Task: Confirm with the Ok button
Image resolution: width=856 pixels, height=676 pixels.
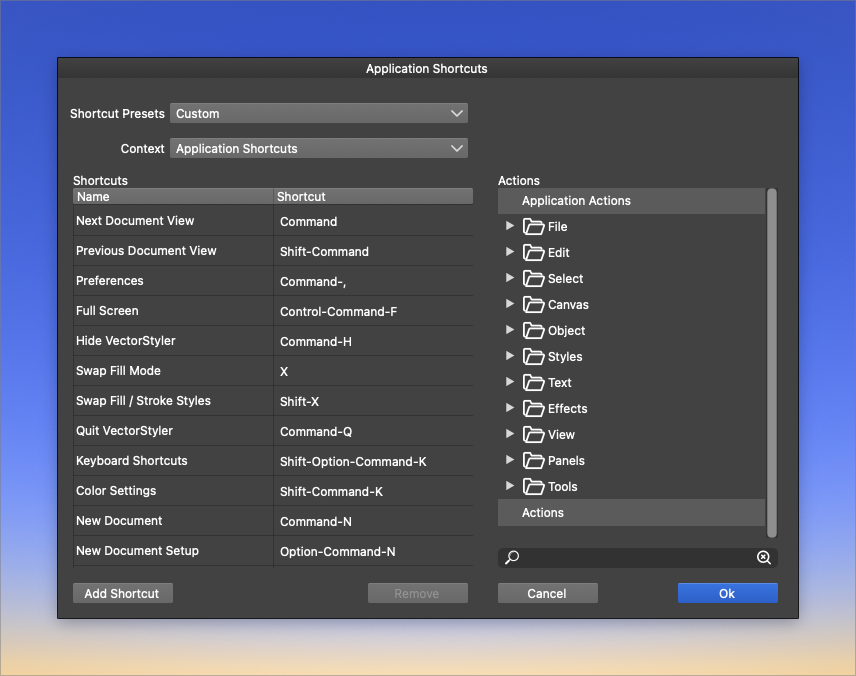Action: pyautogui.click(x=727, y=594)
